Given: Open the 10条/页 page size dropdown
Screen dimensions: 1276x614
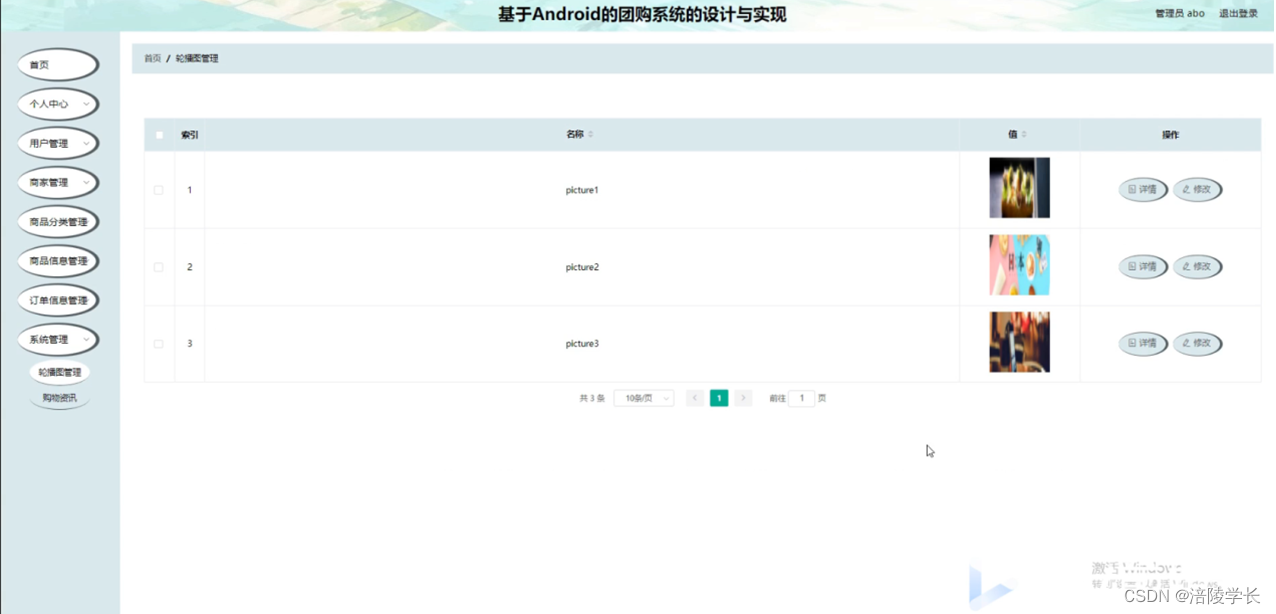Looking at the screenshot, I should (x=644, y=398).
